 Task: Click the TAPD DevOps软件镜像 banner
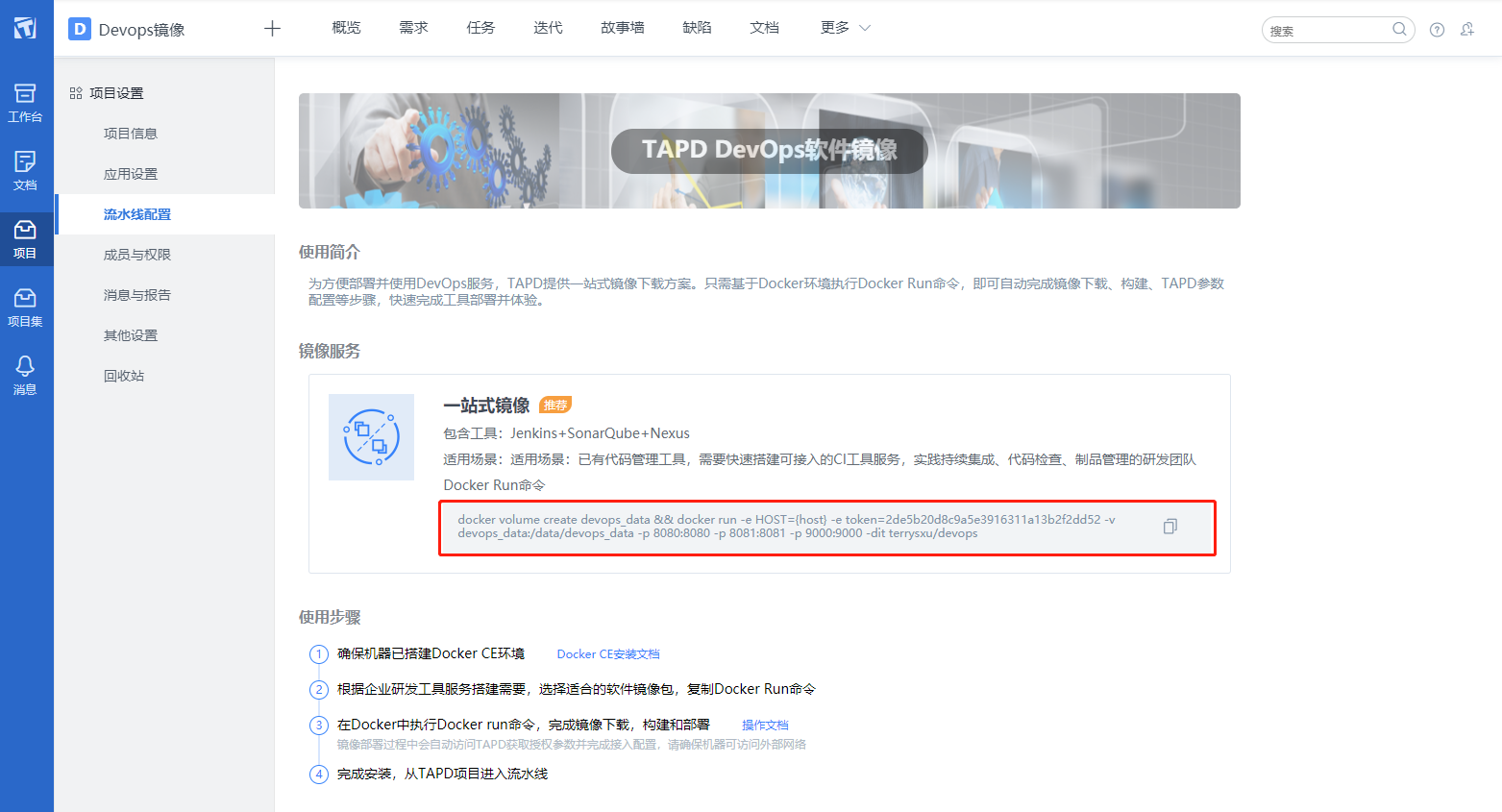[x=769, y=151]
